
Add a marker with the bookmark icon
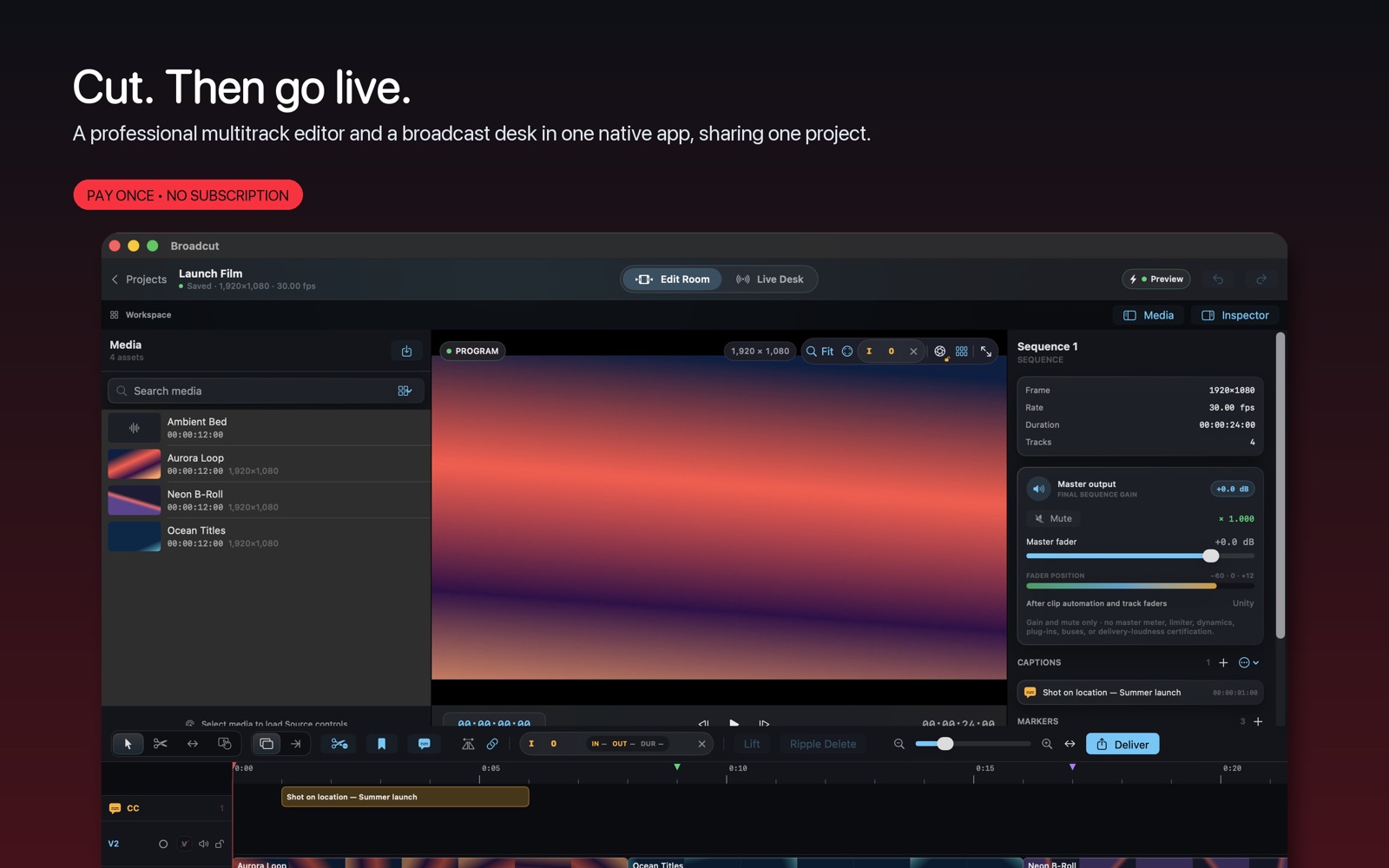[x=381, y=744]
